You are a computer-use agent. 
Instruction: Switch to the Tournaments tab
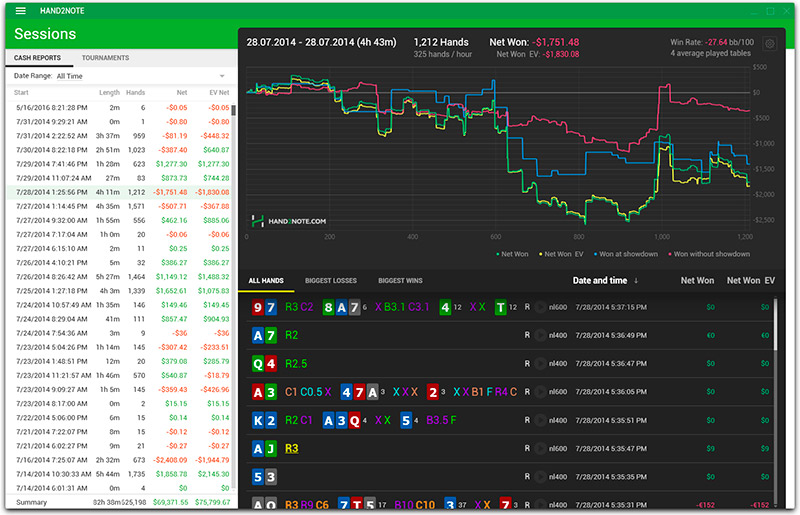[105, 58]
